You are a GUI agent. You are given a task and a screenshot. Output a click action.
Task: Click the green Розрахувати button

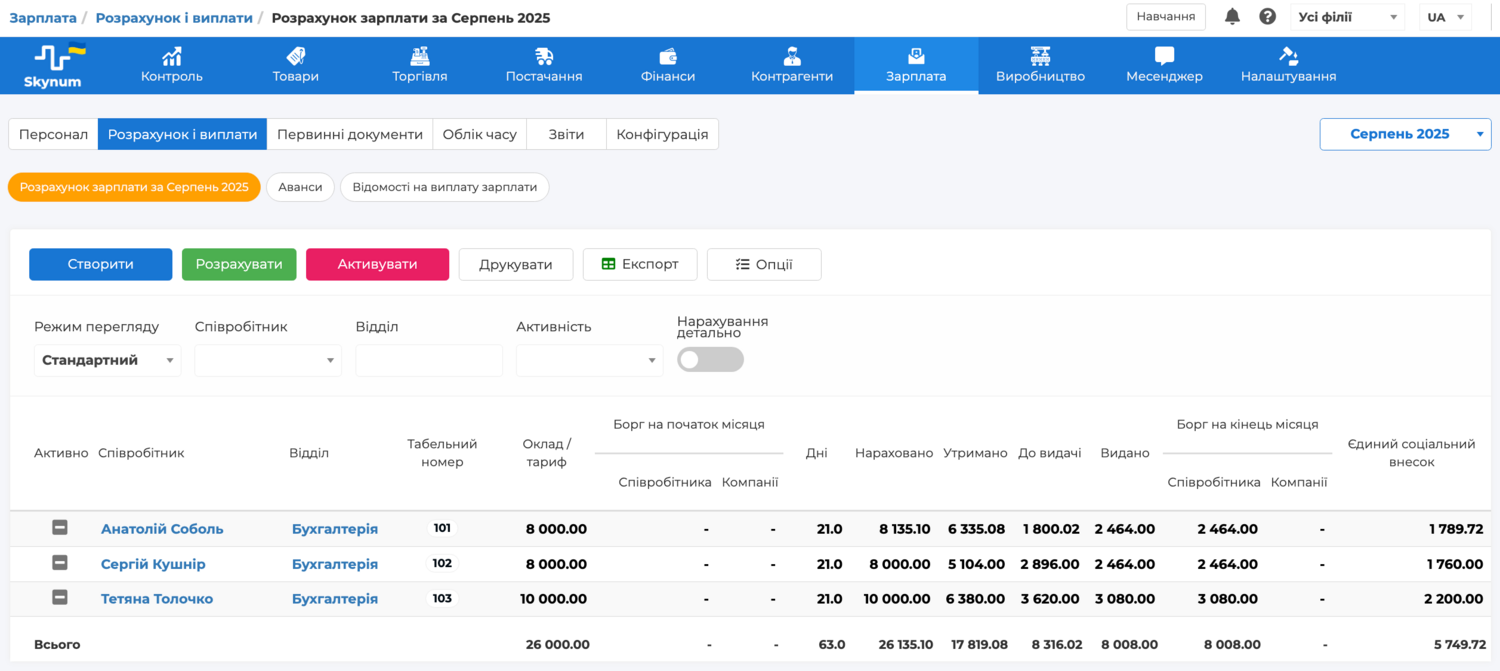239,264
